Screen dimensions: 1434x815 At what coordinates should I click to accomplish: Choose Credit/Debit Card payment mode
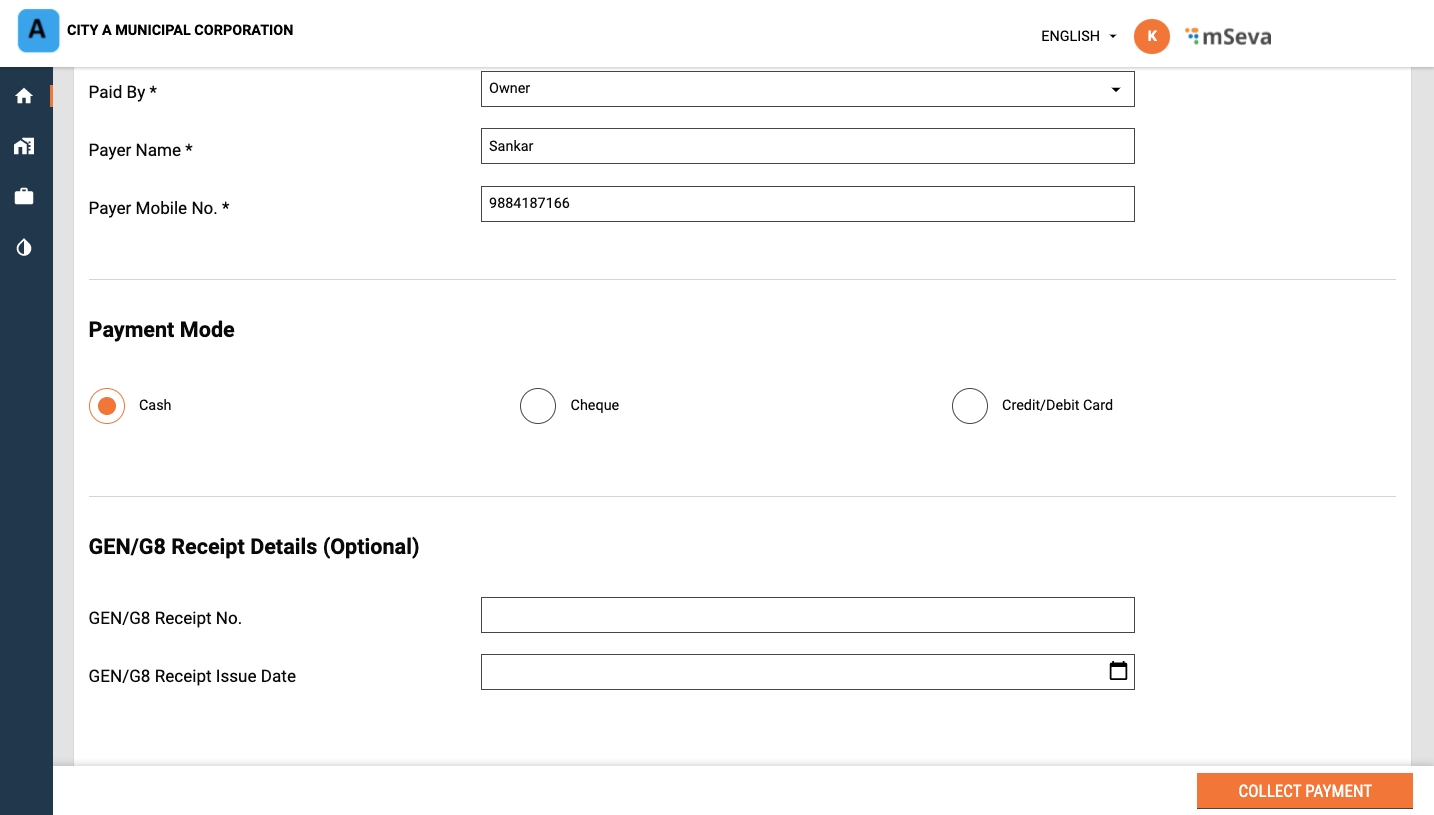click(x=970, y=406)
